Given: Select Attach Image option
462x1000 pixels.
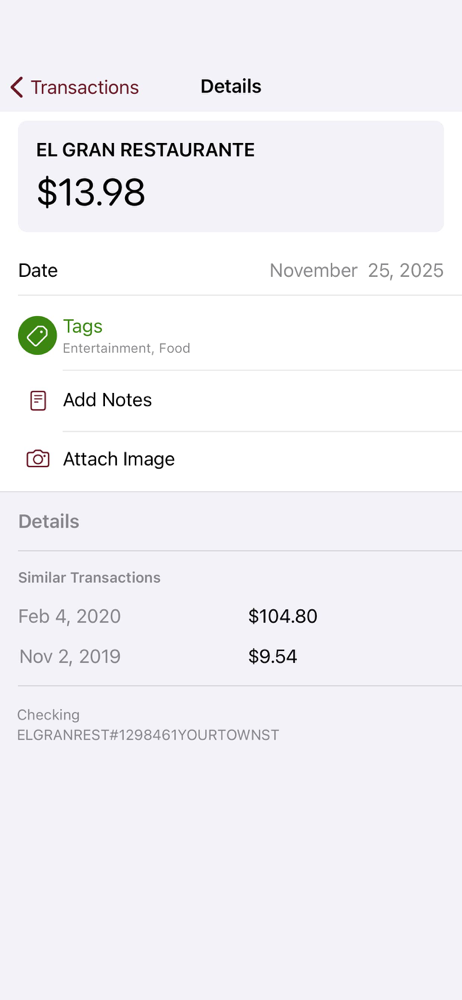Looking at the screenshot, I should coord(231,459).
